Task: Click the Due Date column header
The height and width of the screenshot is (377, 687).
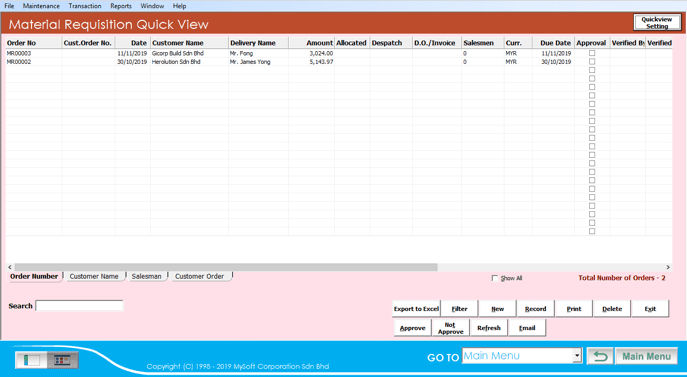Action: click(553, 43)
